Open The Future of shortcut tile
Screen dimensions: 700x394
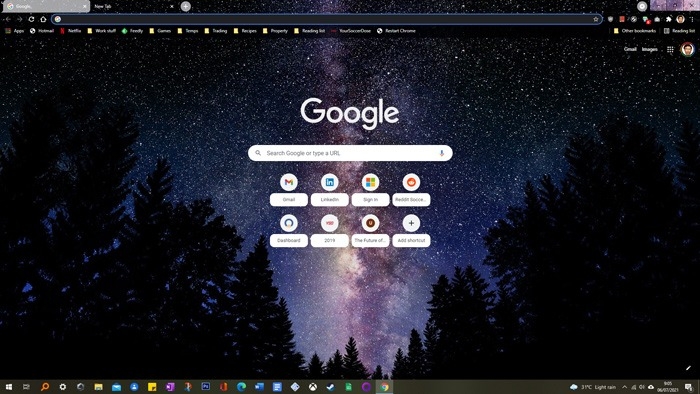[370, 230]
